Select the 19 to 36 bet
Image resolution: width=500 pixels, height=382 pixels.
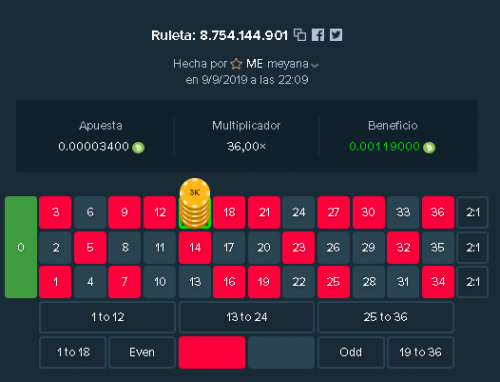(x=420, y=352)
